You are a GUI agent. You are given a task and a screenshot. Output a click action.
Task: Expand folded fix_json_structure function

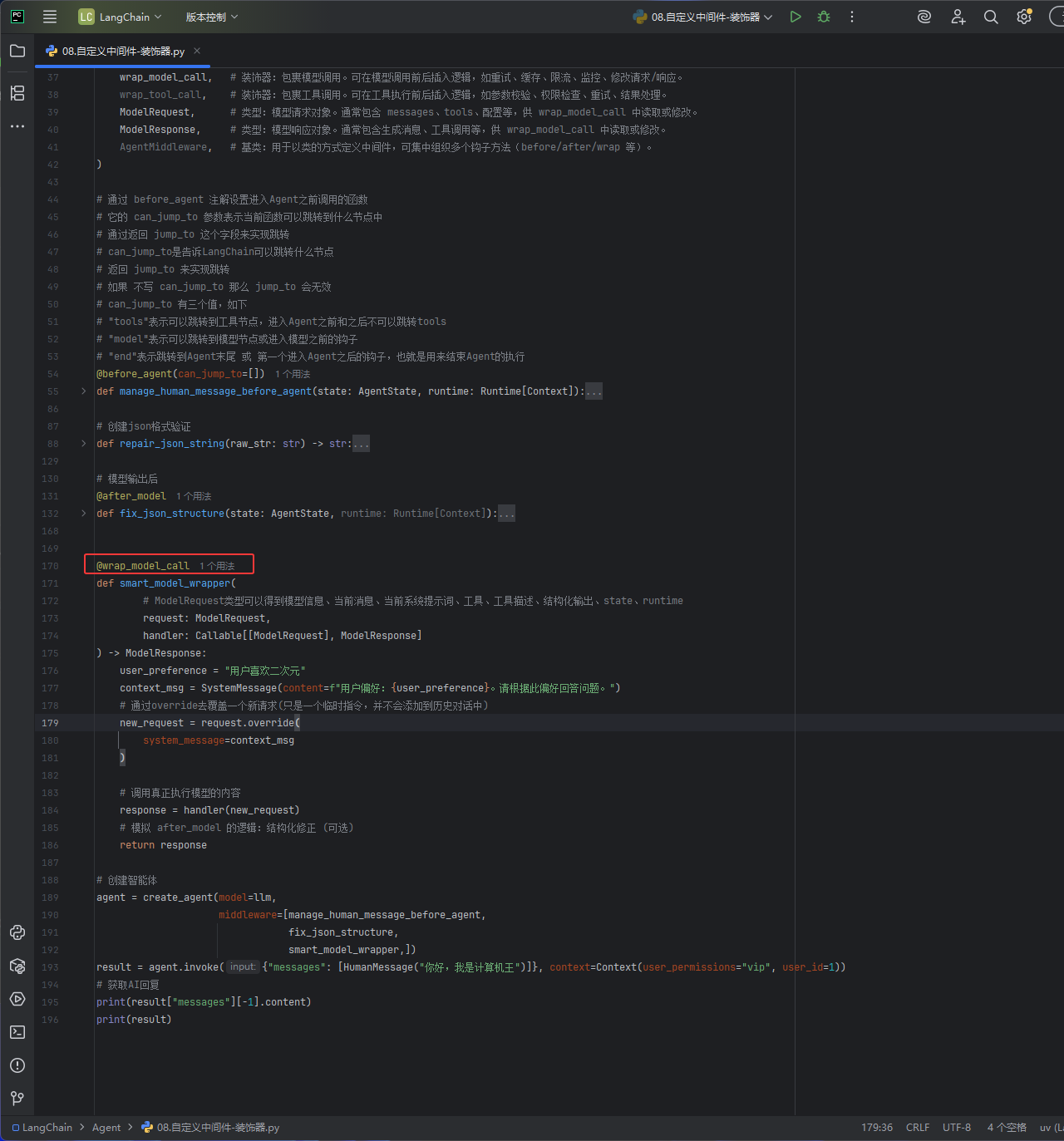tap(83, 513)
